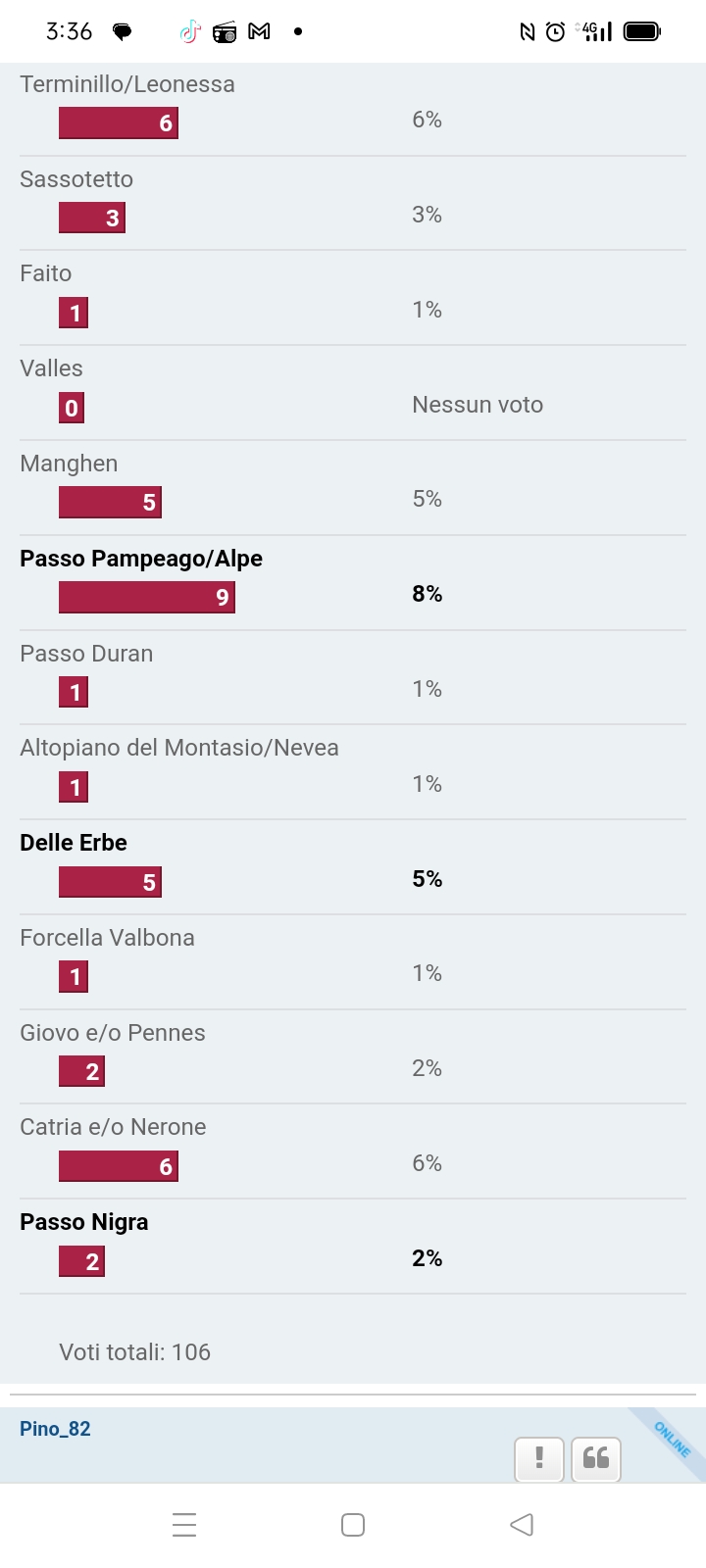
Task: Select the Passo Nigra poll option
Action: [84, 1222]
